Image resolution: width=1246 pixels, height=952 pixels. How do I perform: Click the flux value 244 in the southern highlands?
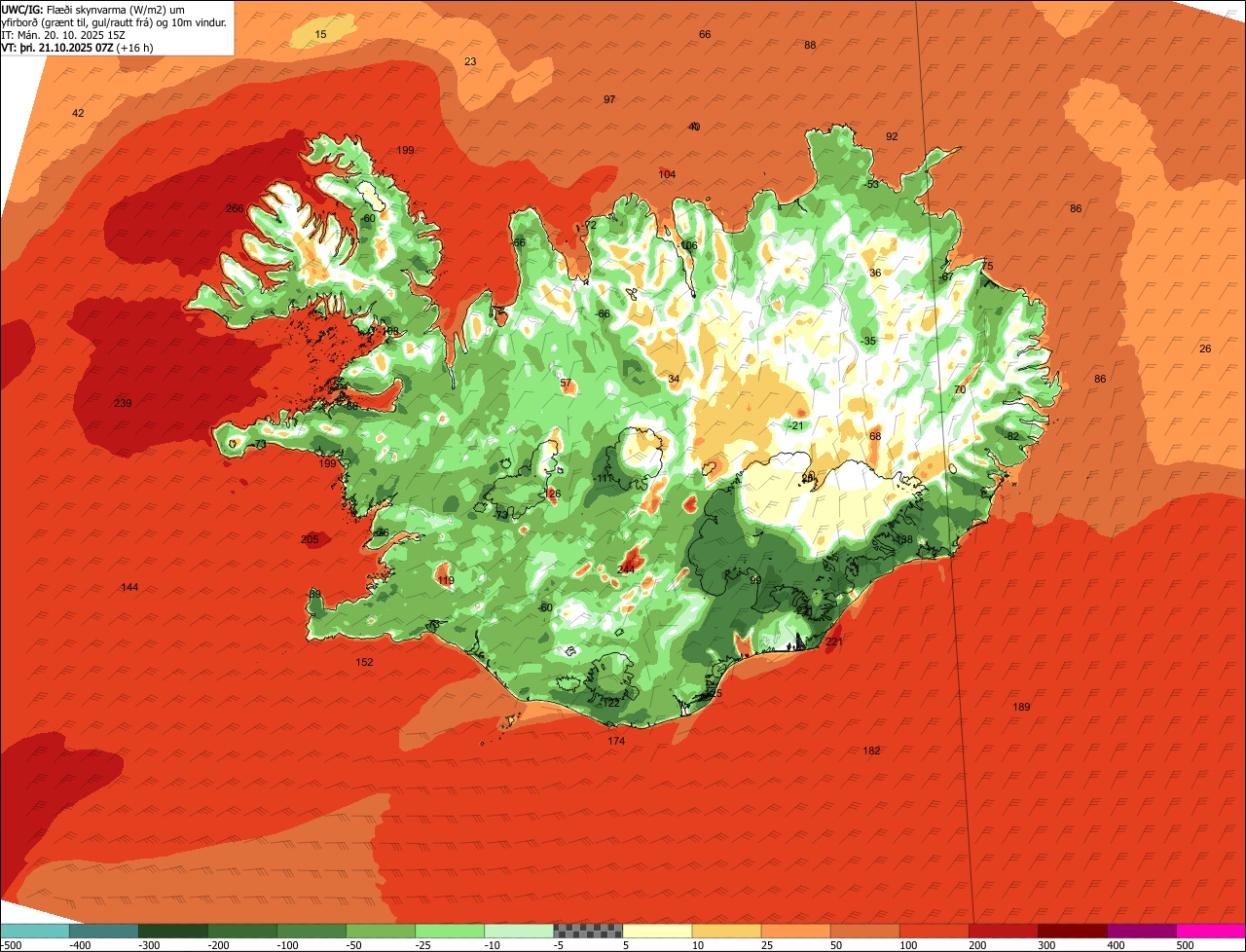pos(626,569)
